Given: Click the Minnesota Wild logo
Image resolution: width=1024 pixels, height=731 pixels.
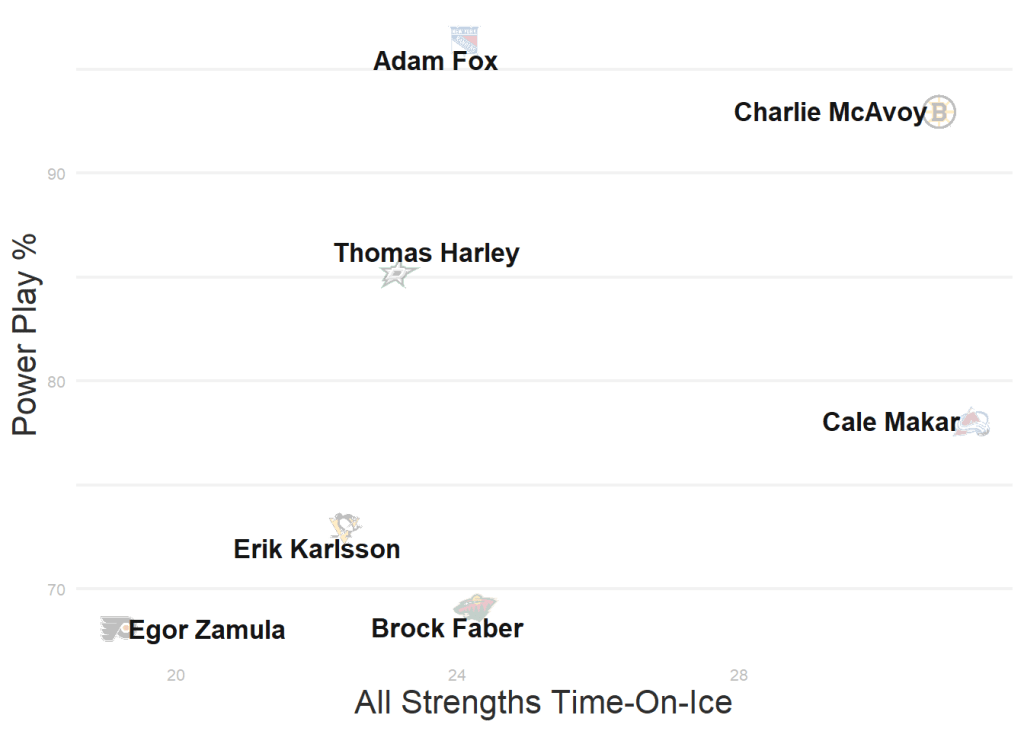Looking at the screenshot, I should [474, 606].
